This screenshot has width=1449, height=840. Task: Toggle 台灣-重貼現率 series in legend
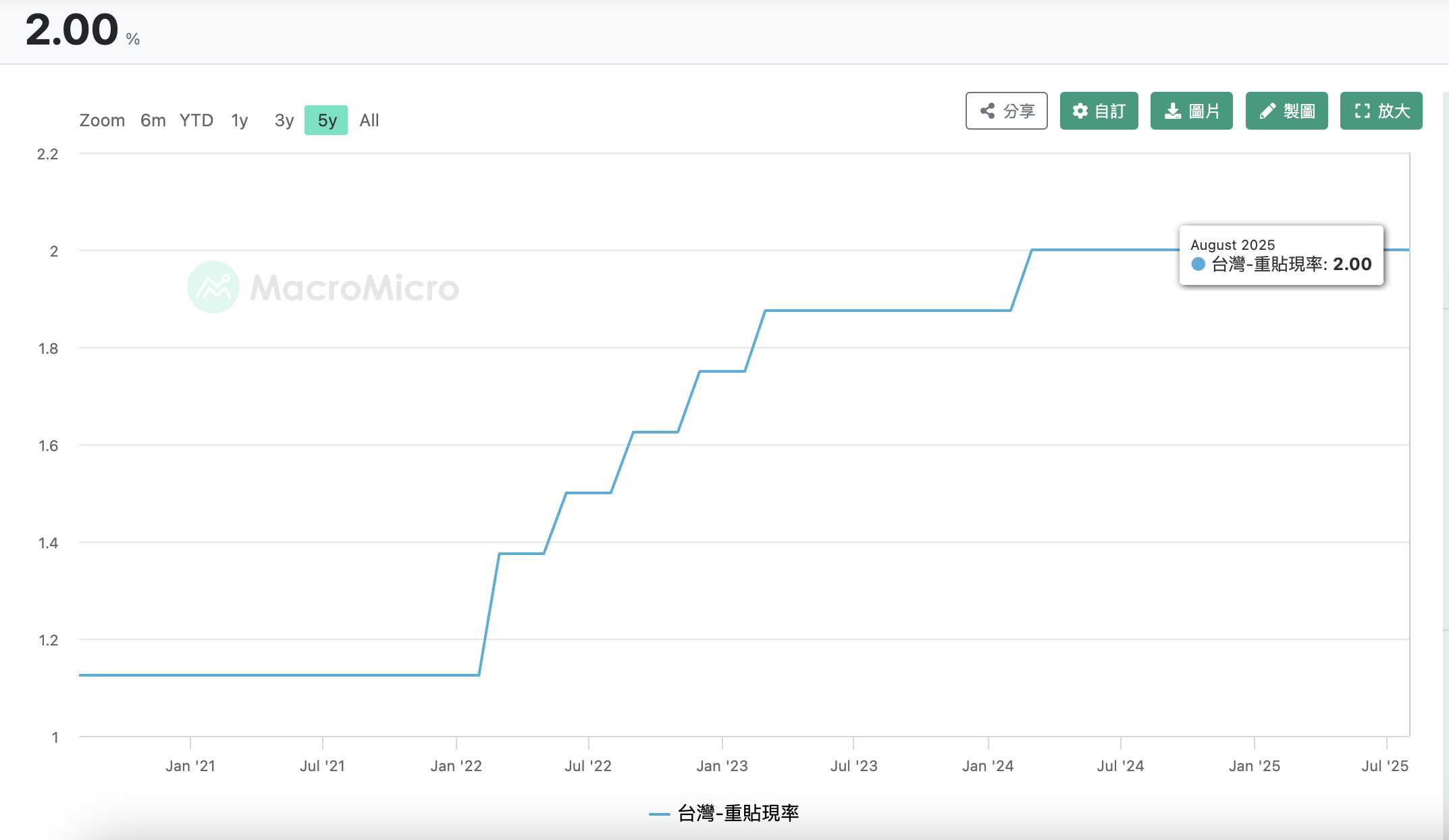point(738,813)
